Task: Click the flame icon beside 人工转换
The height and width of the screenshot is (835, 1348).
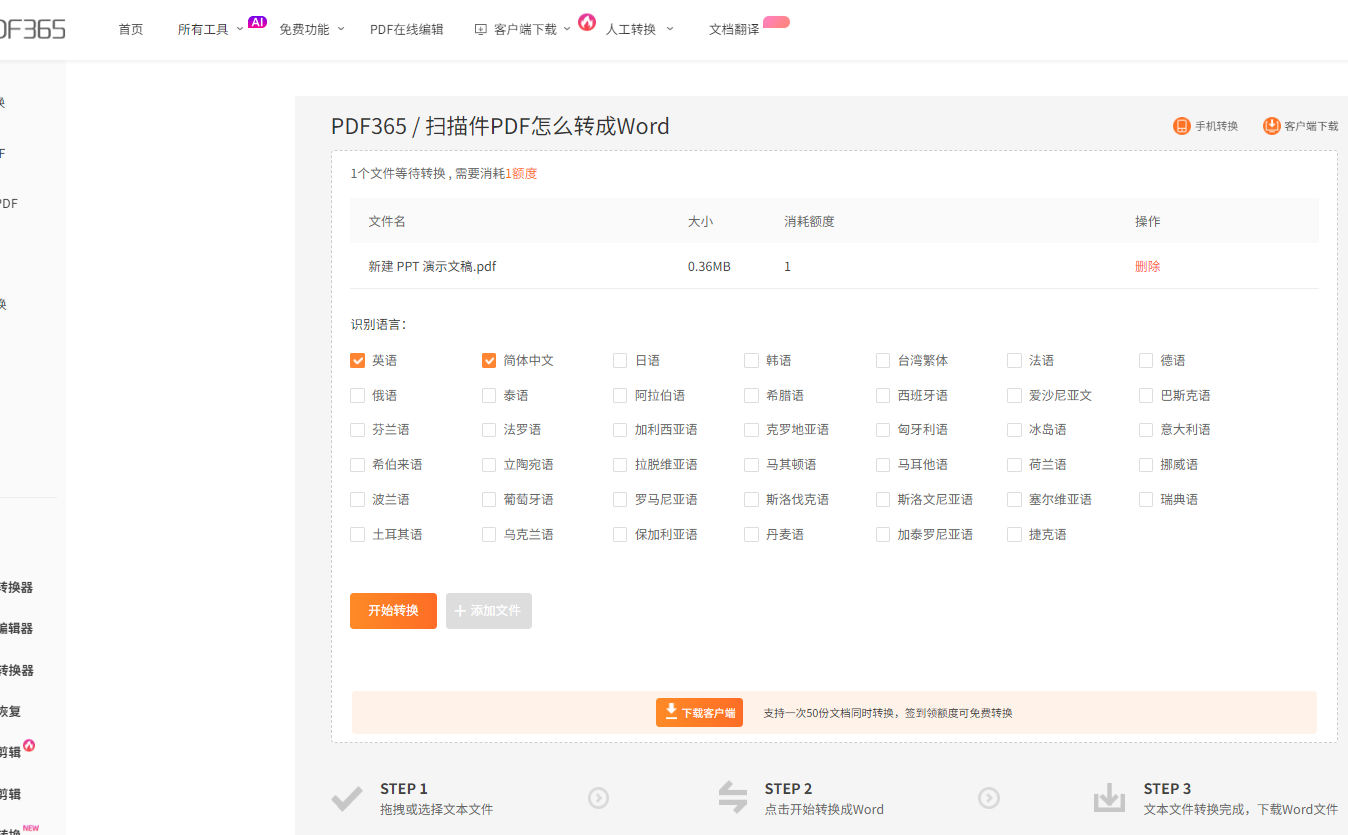Action: [x=587, y=22]
